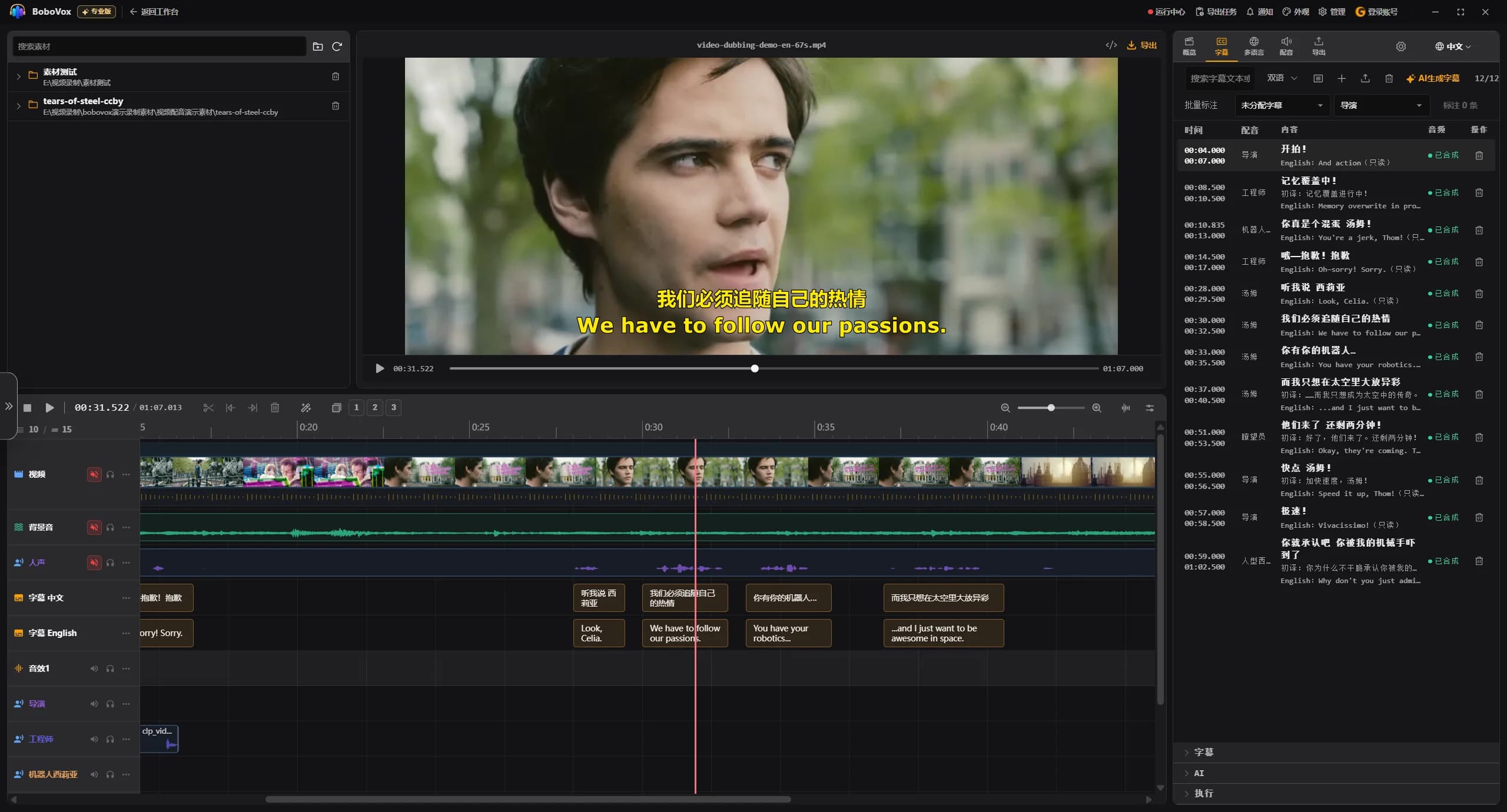Viewport: 1507px width, 812px height.
Task: Mute the 导演 track
Action: tap(94, 704)
